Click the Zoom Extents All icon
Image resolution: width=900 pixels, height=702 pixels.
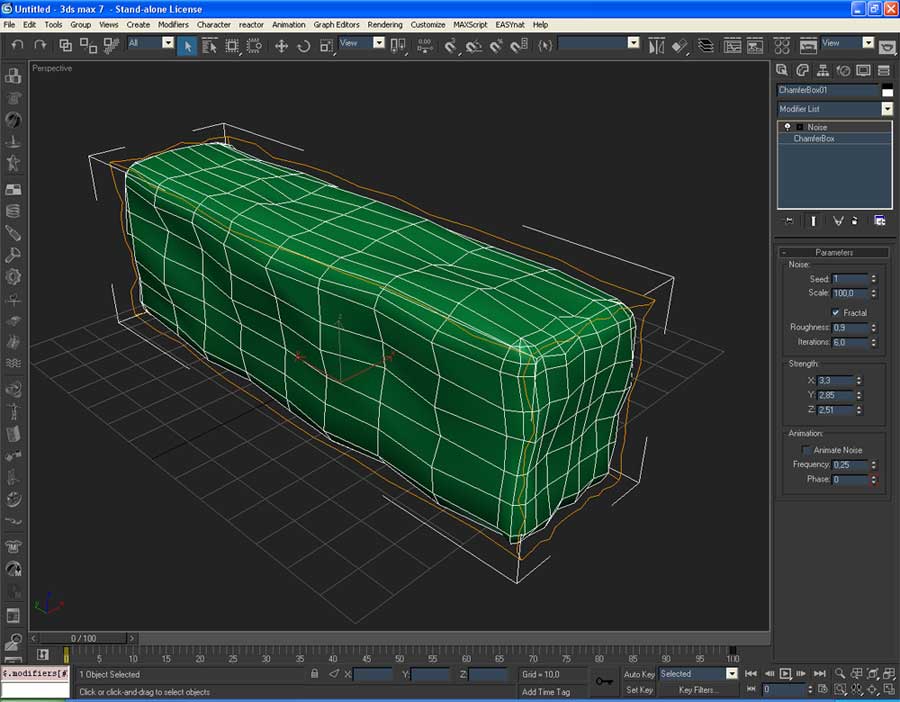[889, 673]
